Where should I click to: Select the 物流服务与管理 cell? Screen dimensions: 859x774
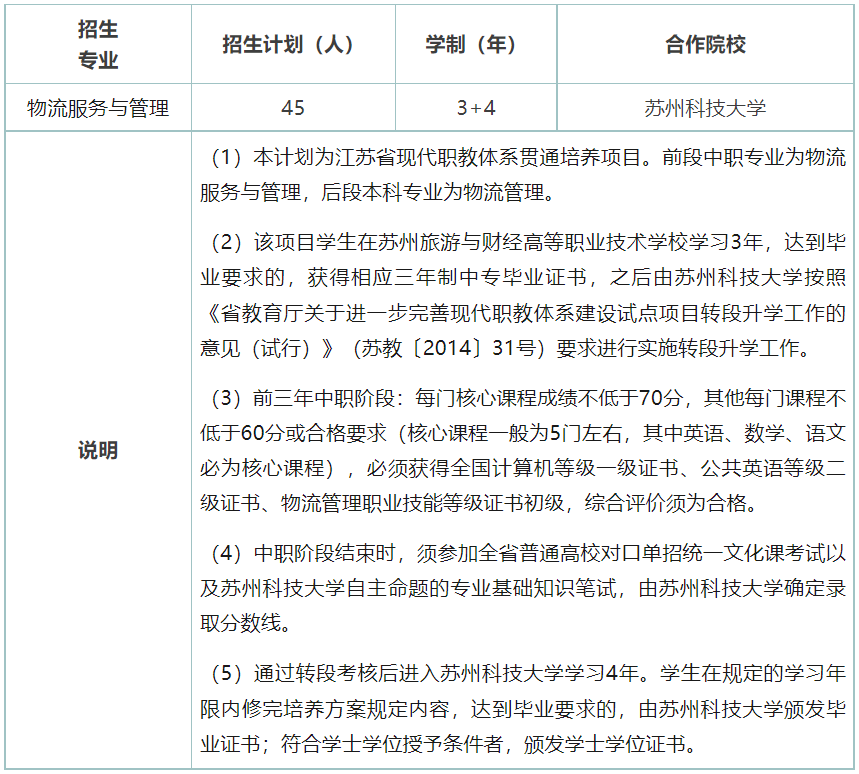[x=98, y=108]
